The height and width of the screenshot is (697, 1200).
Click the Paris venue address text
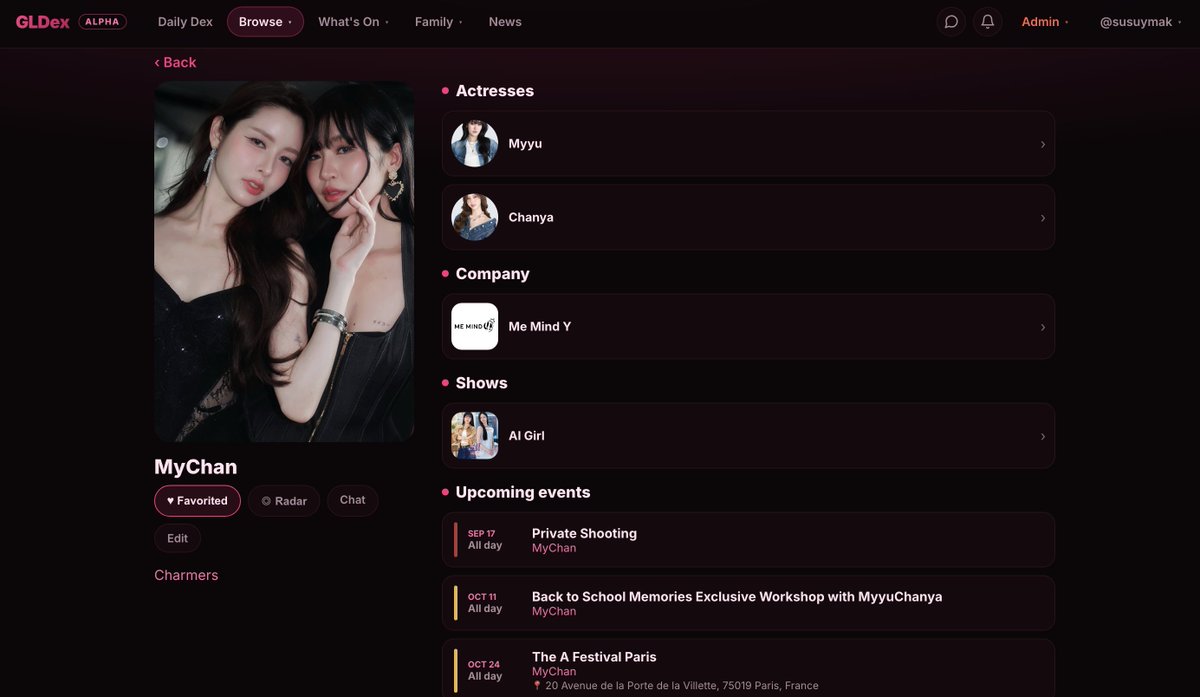pos(682,686)
